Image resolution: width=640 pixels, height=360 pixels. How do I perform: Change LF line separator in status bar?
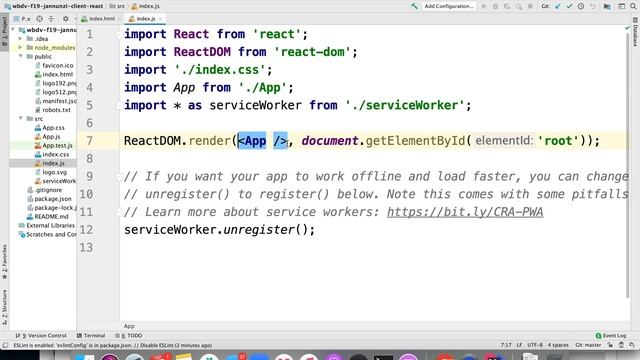(519, 345)
